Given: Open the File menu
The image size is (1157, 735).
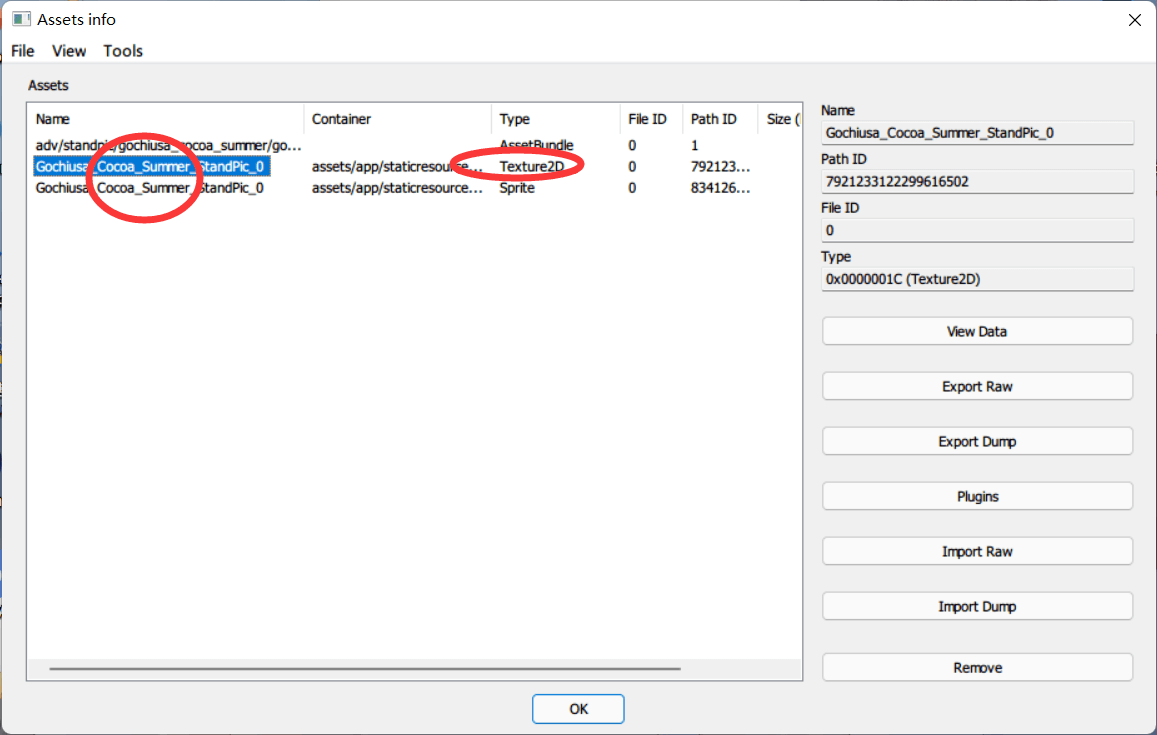Looking at the screenshot, I should [23, 51].
